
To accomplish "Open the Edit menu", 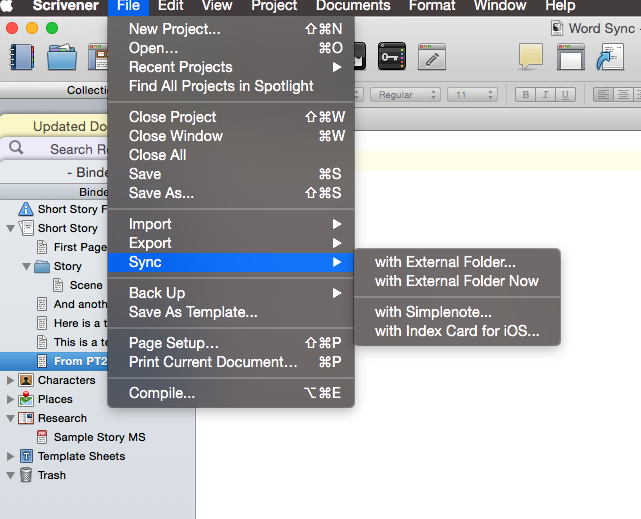I will pos(170,7).
